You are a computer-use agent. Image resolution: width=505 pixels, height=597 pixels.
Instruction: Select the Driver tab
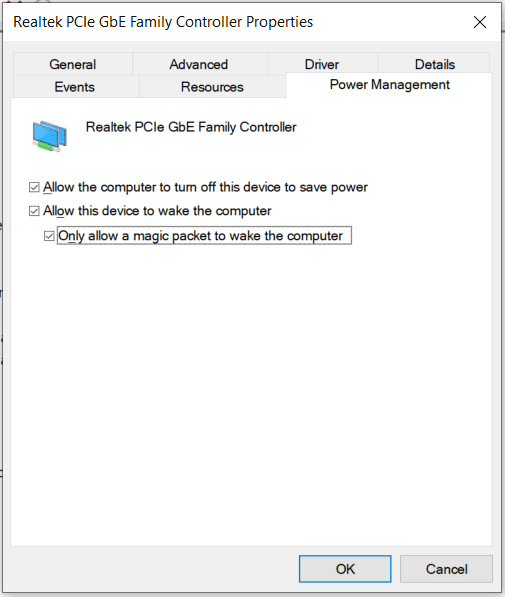coord(322,64)
